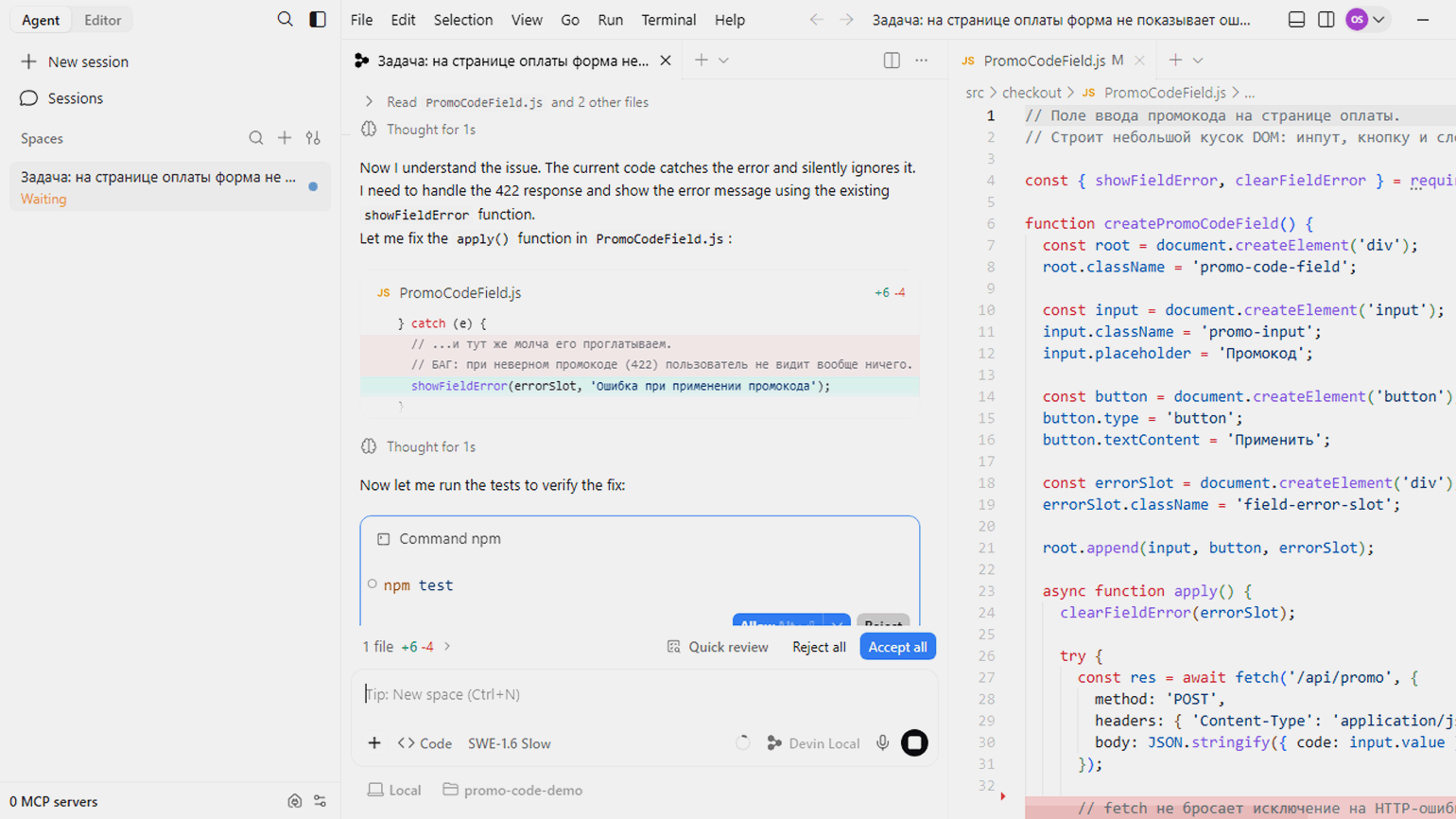Open the Code mode selector

tap(425, 743)
